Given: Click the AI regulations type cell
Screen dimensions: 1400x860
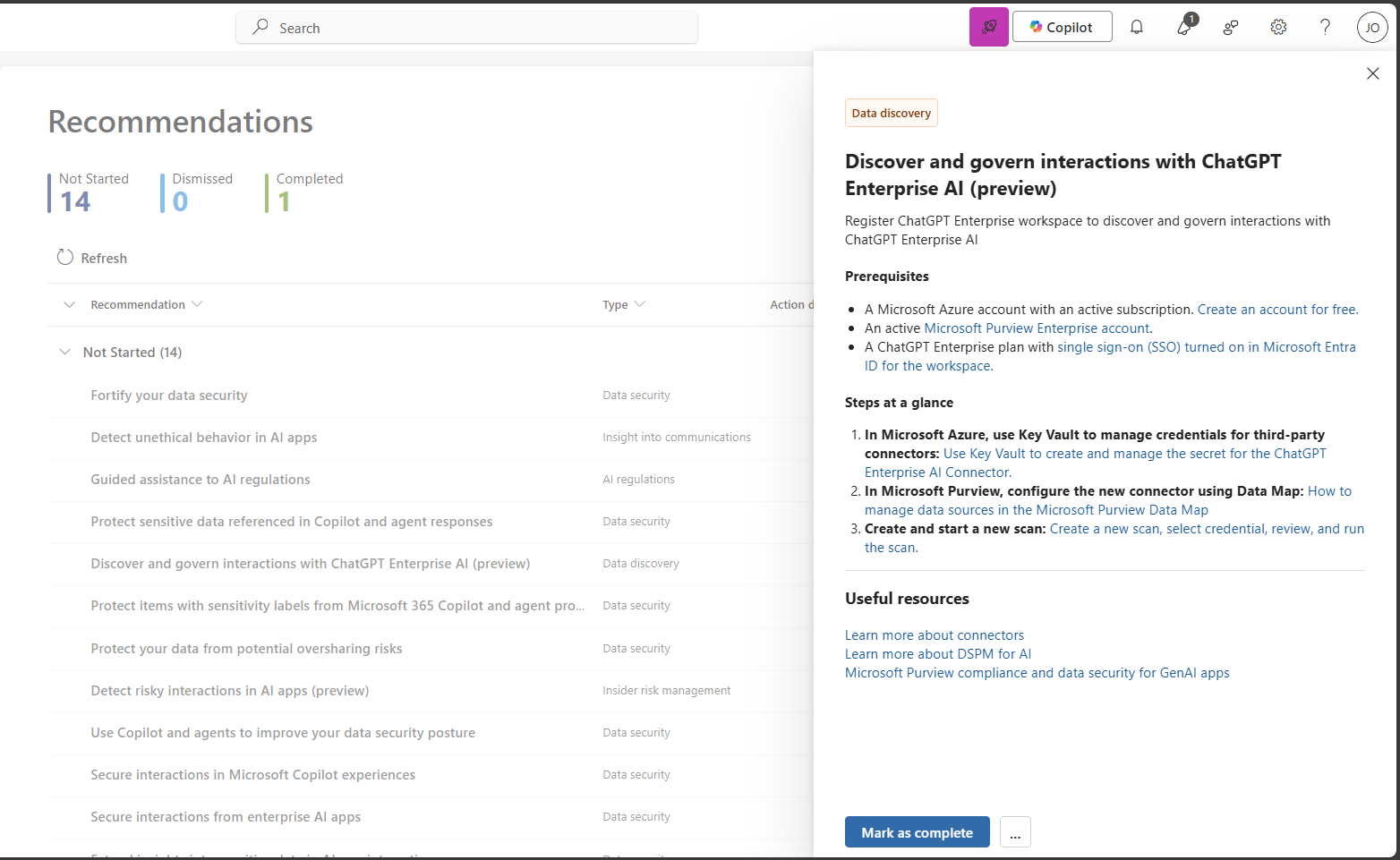Looking at the screenshot, I should point(639,479).
